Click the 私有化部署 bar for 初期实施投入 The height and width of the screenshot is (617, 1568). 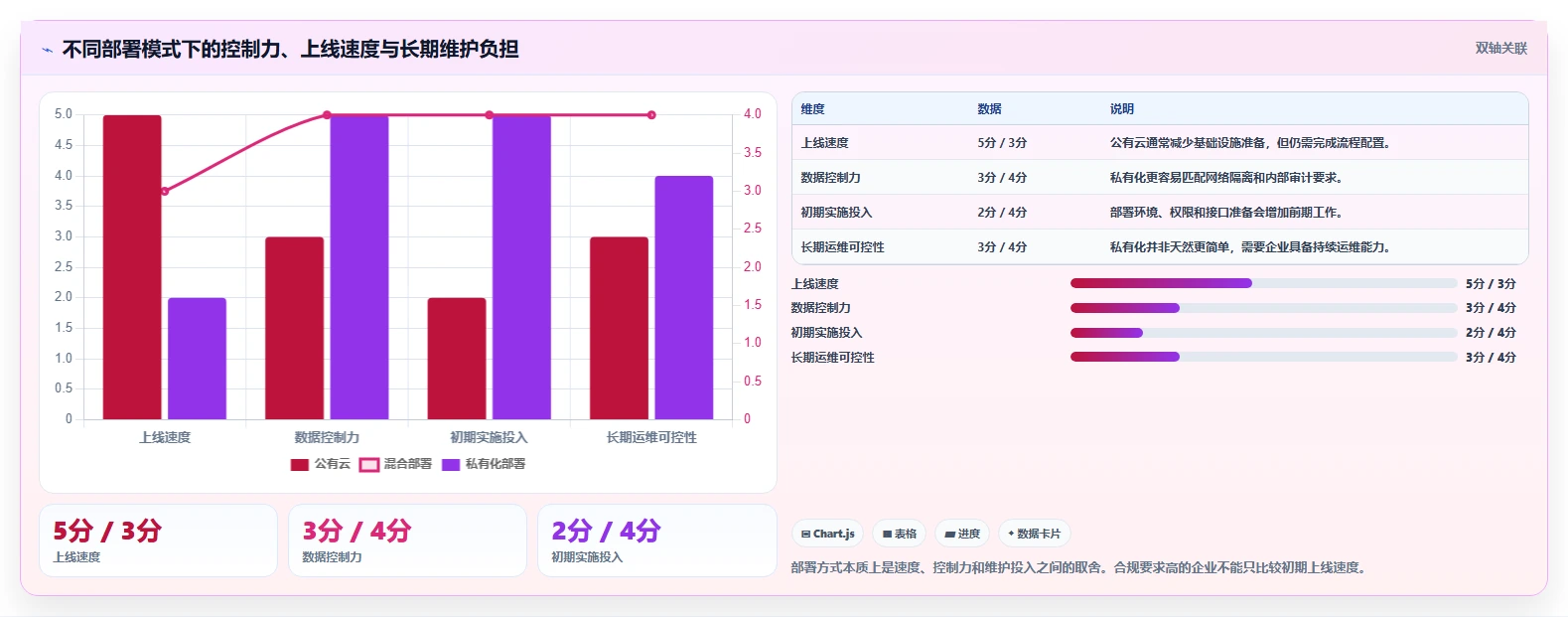pyautogui.click(x=521, y=267)
